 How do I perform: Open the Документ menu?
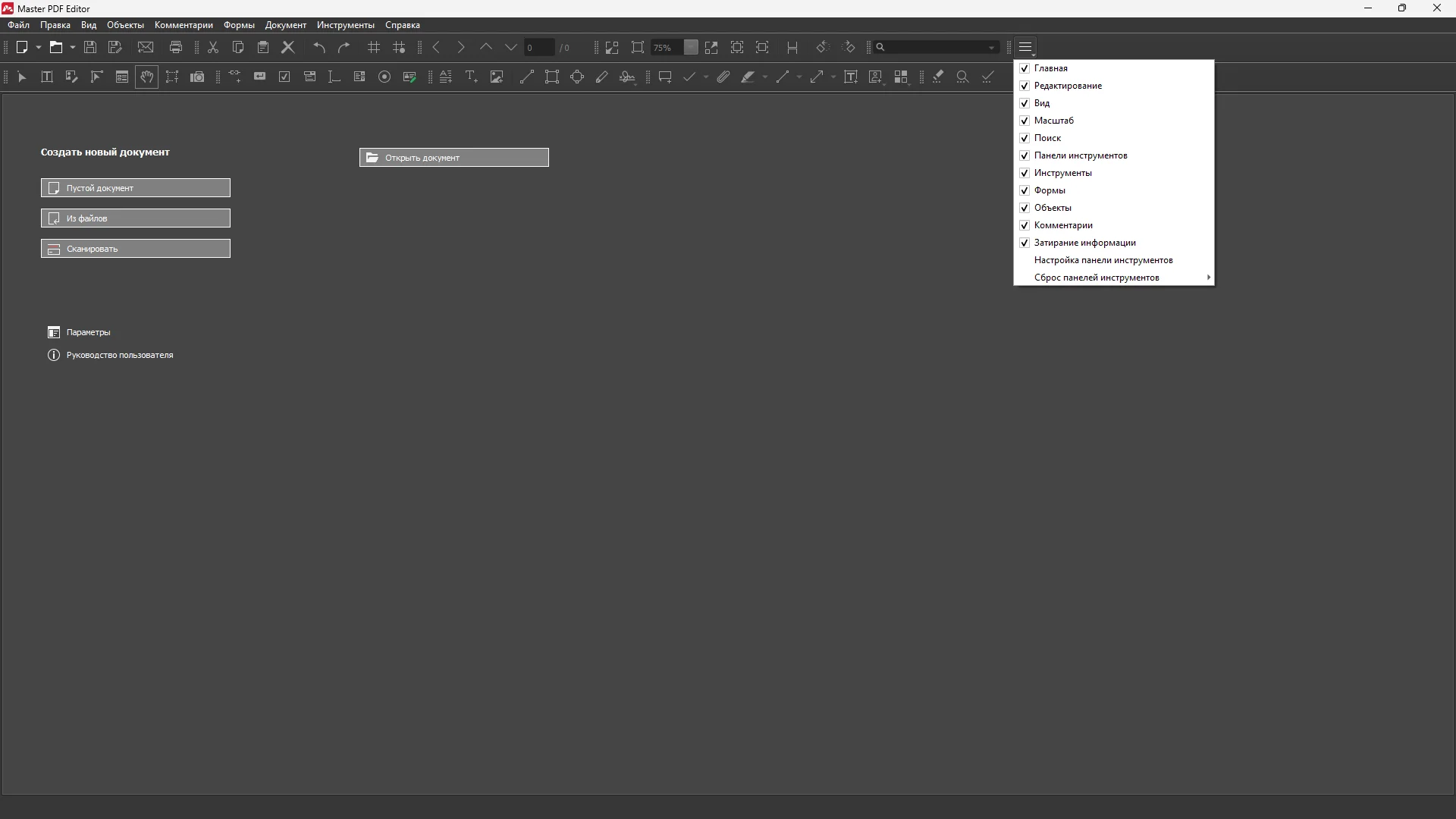(285, 25)
